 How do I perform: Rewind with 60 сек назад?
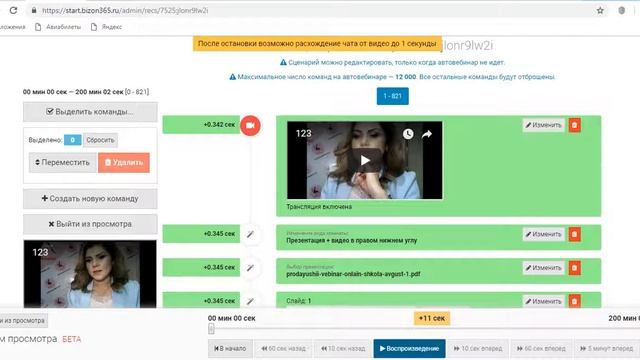click(x=283, y=349)
